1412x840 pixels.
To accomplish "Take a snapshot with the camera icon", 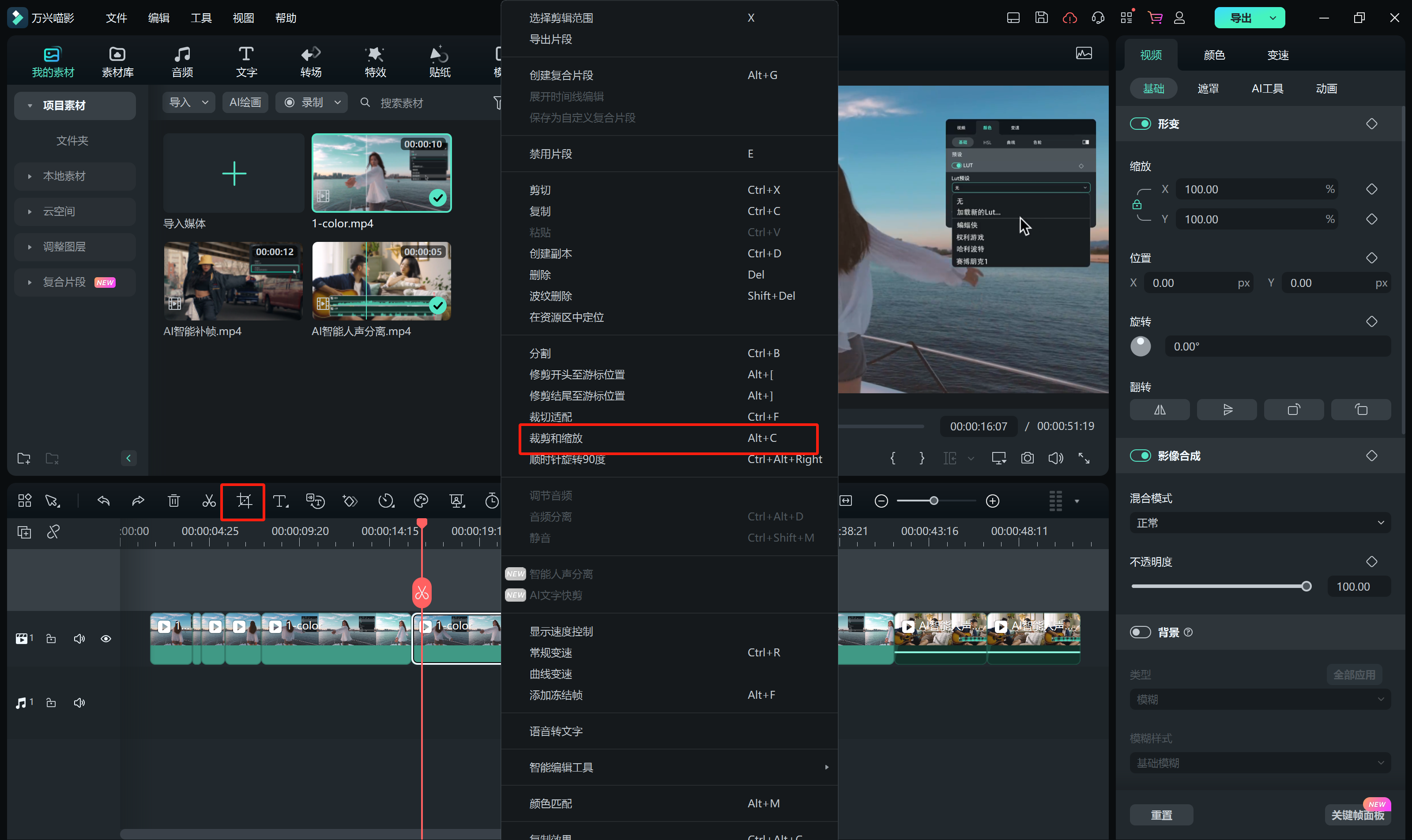I will (1027, 458).
